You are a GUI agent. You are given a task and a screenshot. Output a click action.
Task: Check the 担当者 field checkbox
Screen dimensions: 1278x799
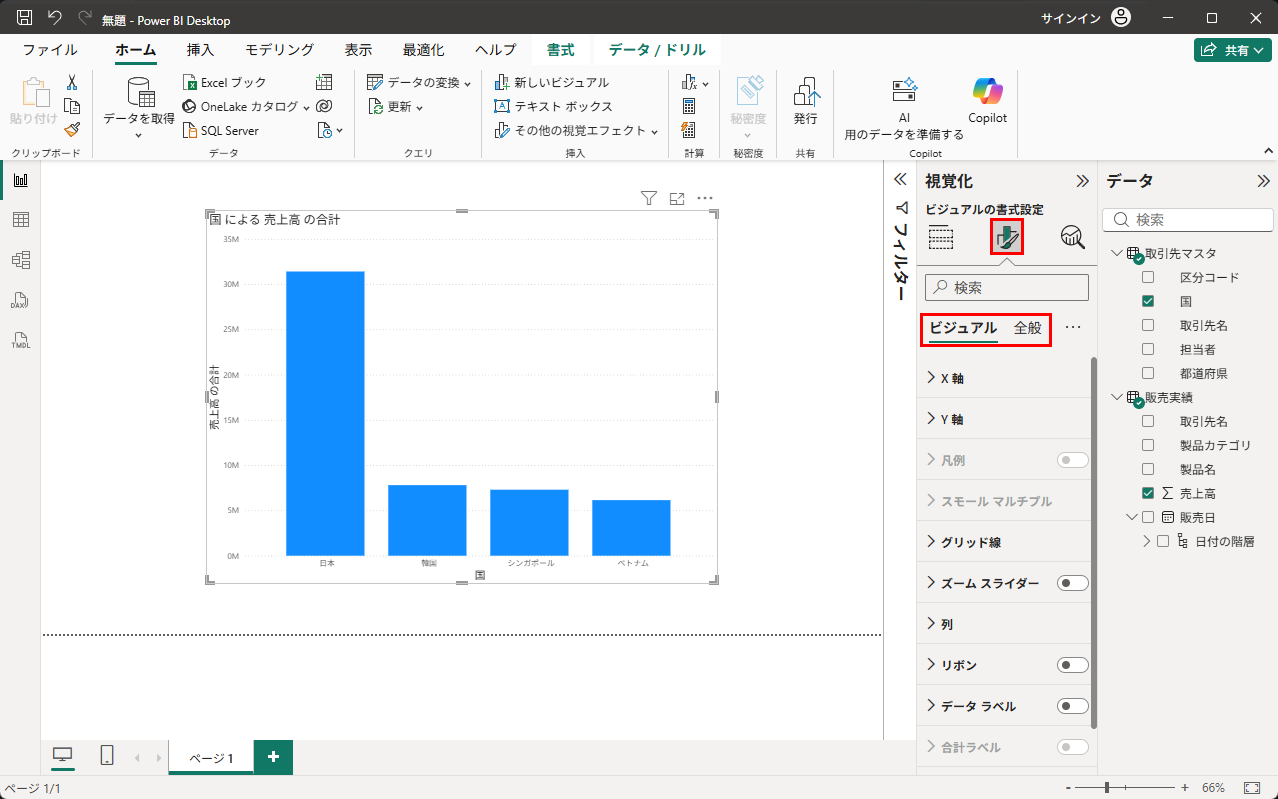pos(1148,349)
